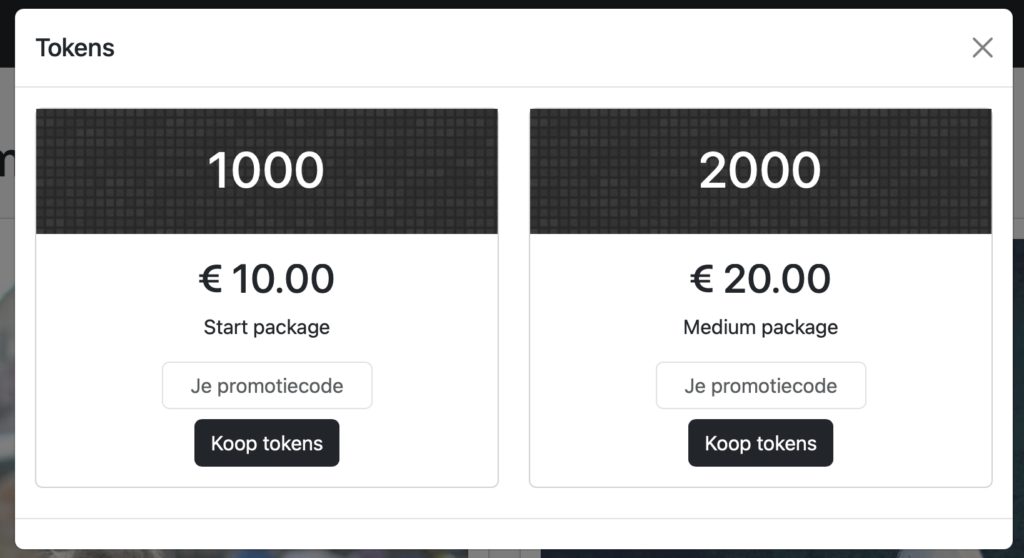Click empty space below Medium package's Koop tokens
1024x558 pixels.
point(760,477)
